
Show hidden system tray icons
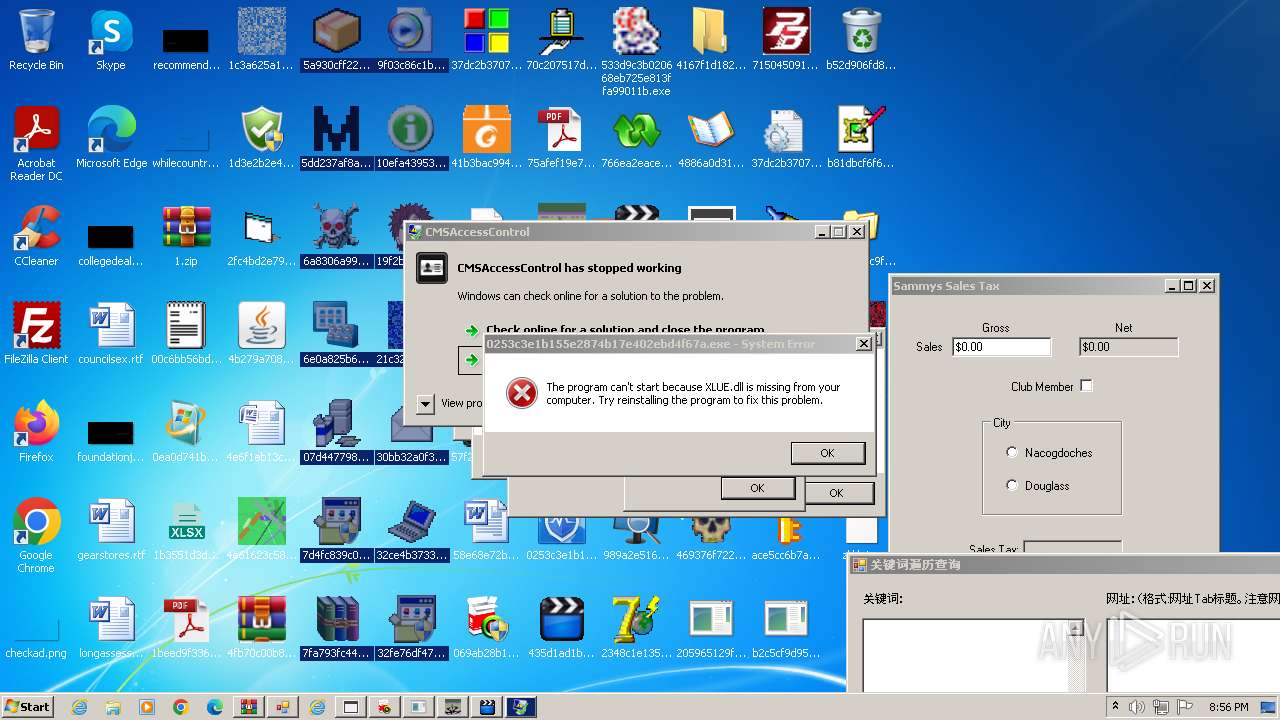1116,707
